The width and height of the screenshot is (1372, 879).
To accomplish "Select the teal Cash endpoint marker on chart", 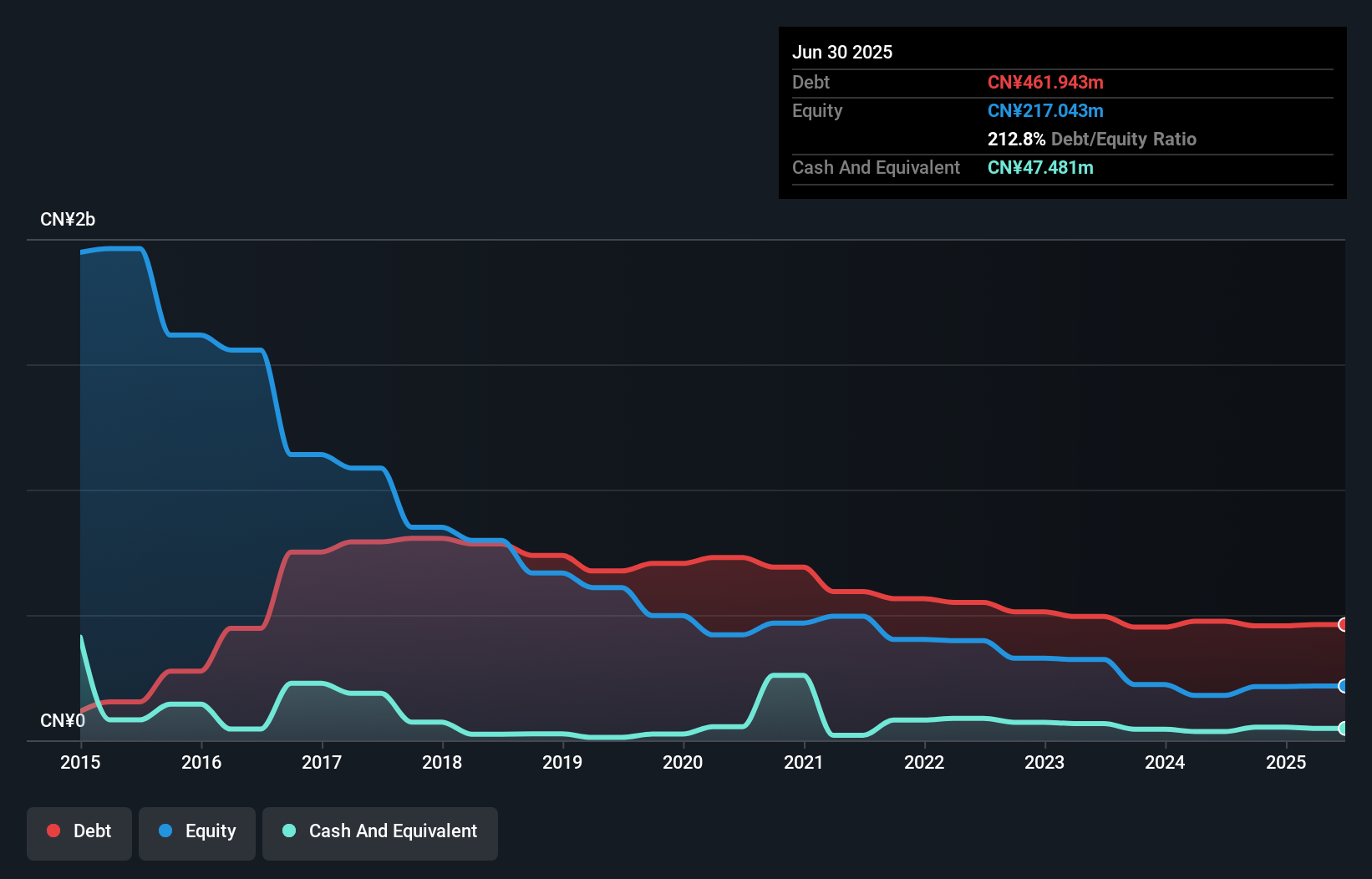I will (1343, 728).
